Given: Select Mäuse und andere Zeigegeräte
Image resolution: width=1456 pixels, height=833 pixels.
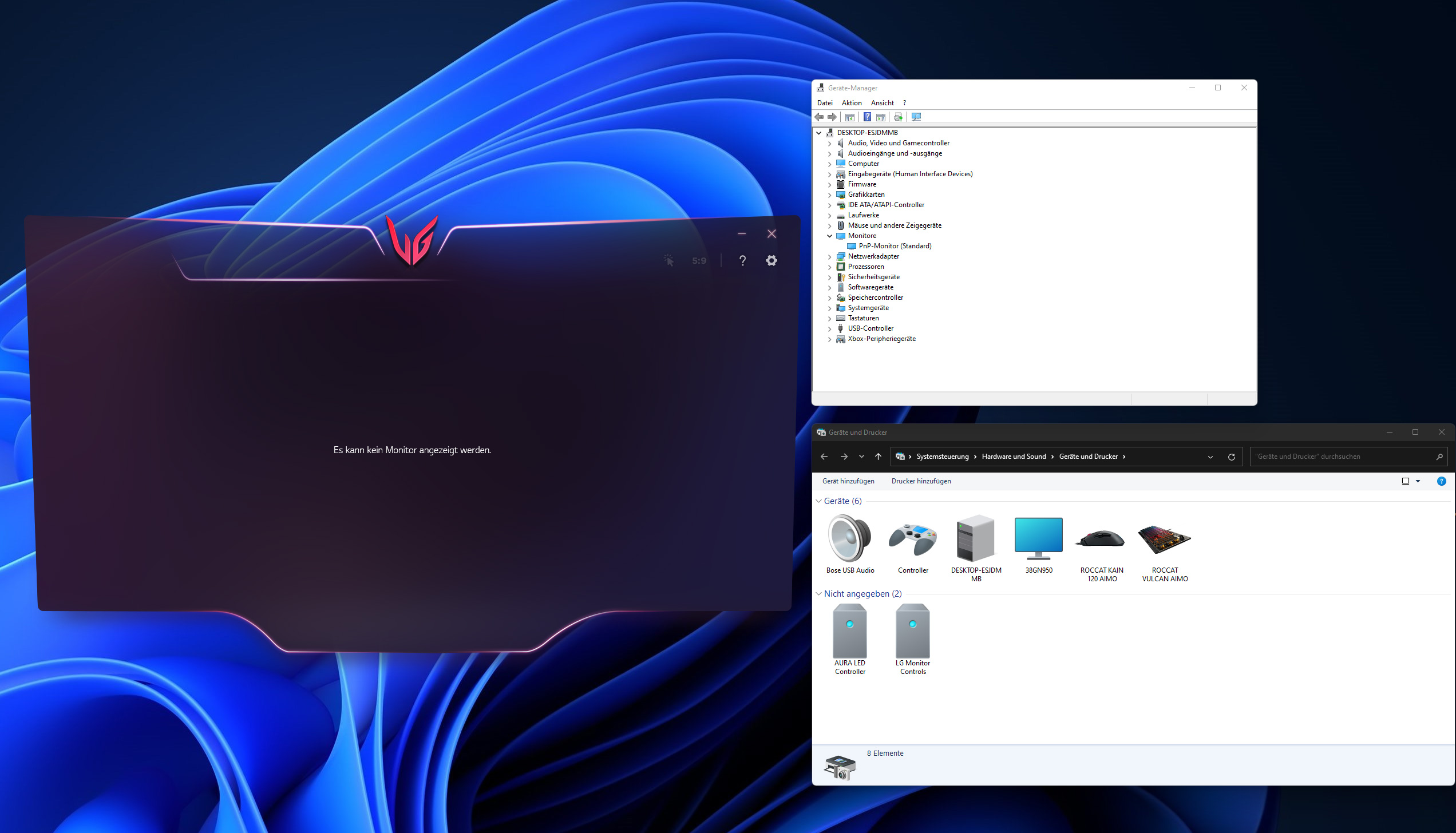Looking at the screenshot, I should pyautogui.click(x=895, y=225).
